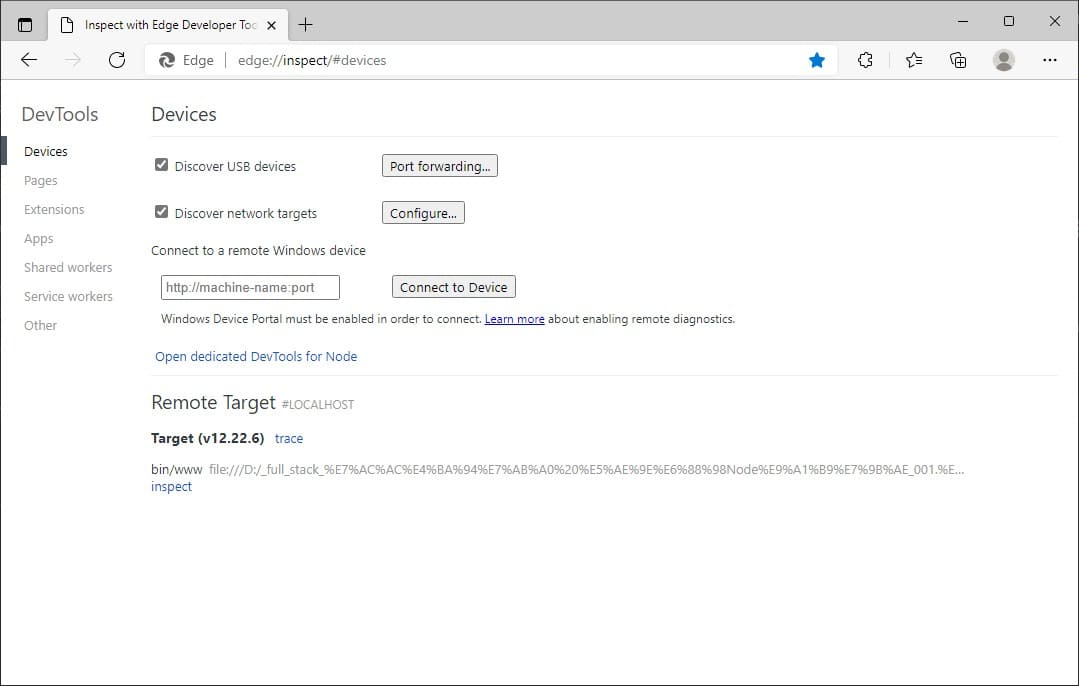Switch to Pages in DevTools sidebar
Screen dimensions: 1079x686
[41, 181]
